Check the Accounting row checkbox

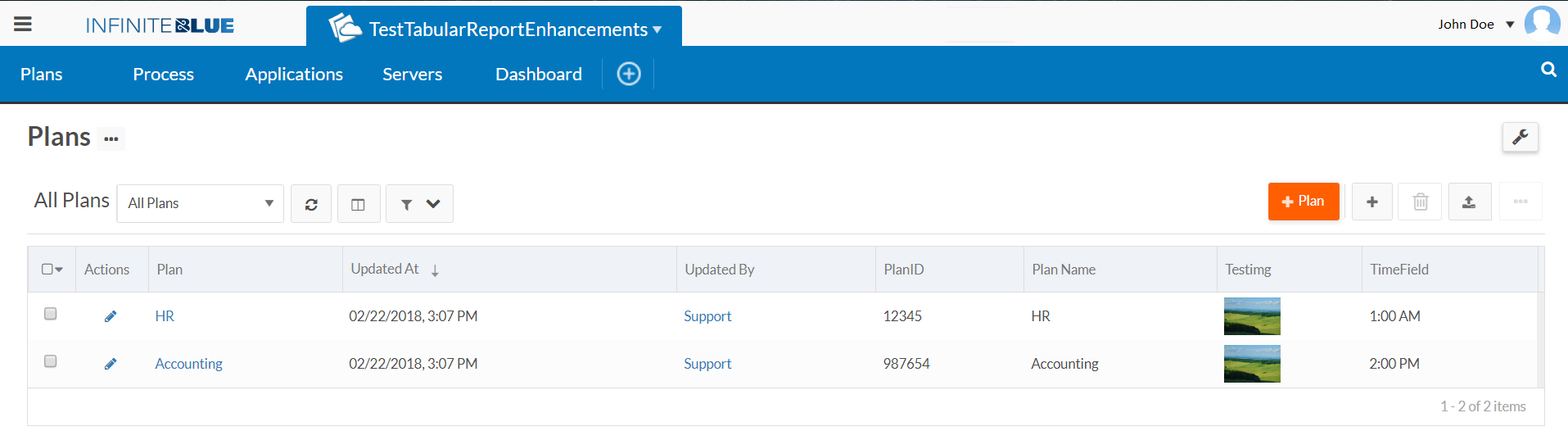tap(51, 361)
